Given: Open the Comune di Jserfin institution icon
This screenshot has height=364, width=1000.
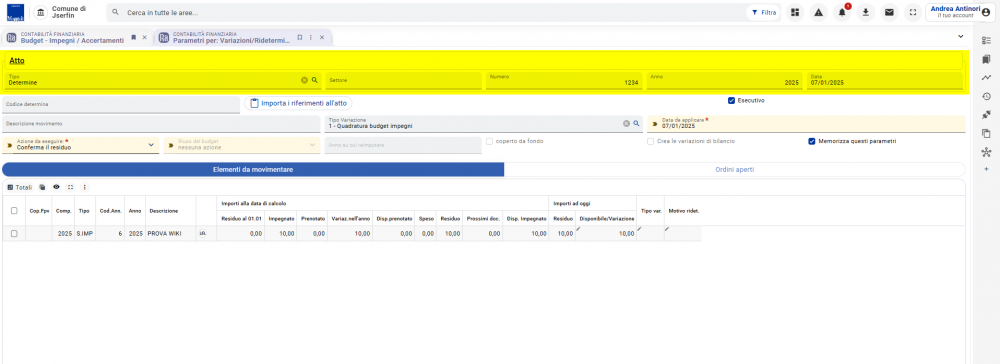Looking at the screenshot, I should pyautogui.click(x=40, y=13).
